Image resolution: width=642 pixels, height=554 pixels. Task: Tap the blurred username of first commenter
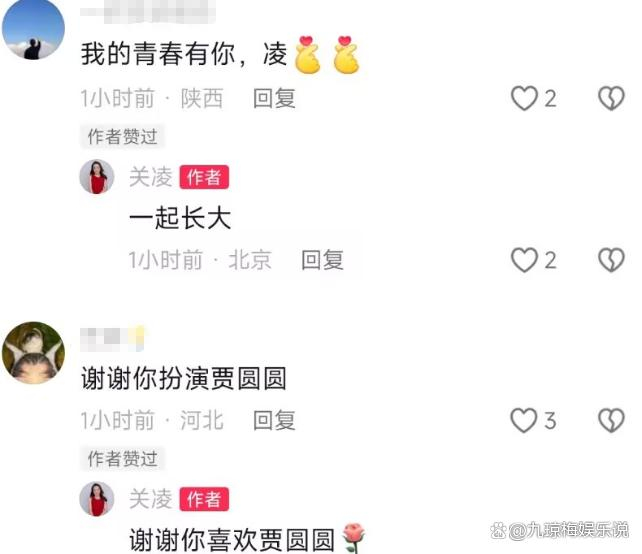(x=148, y=12)
